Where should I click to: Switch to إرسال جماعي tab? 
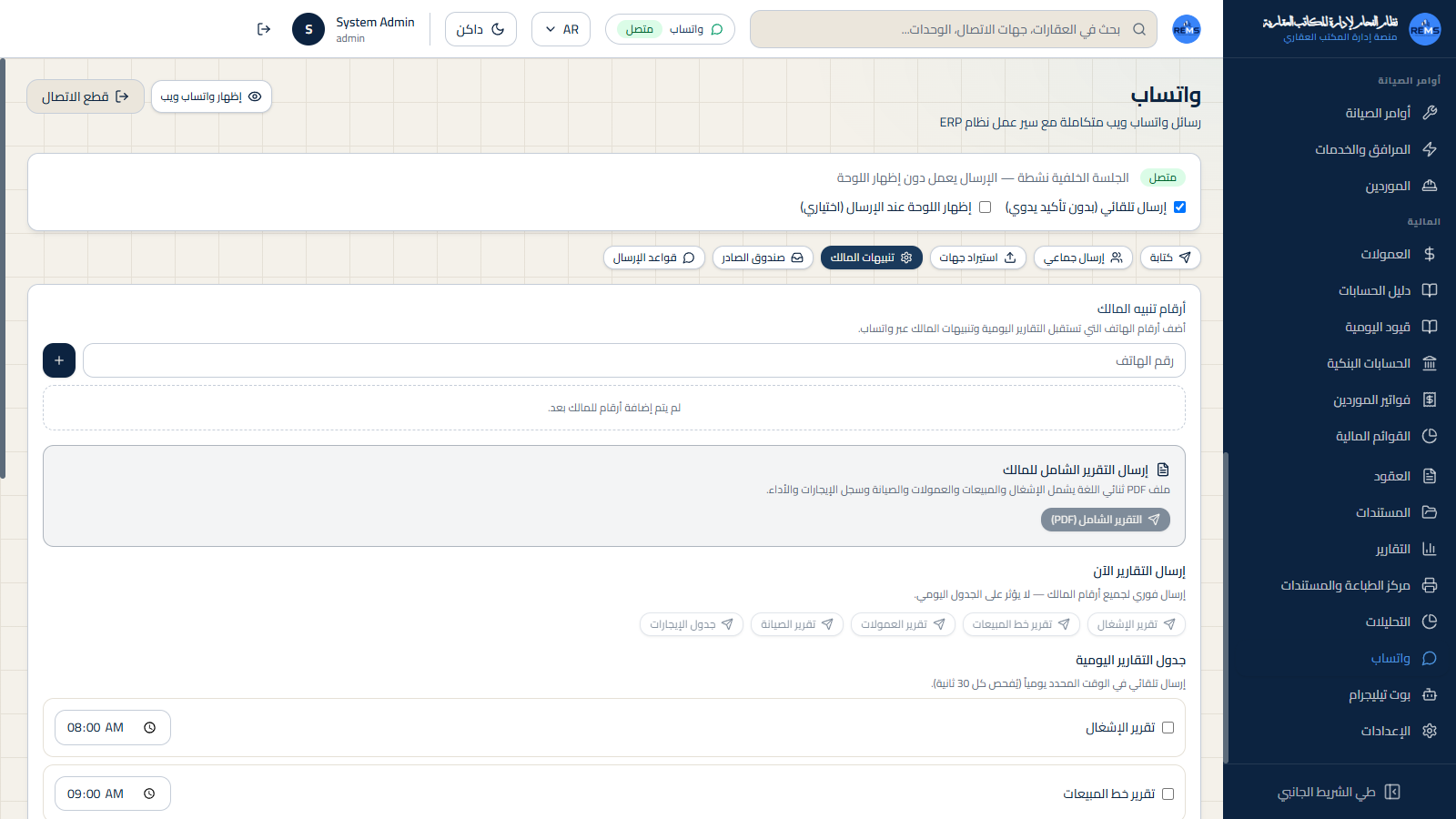click(x=1083, y=258)
